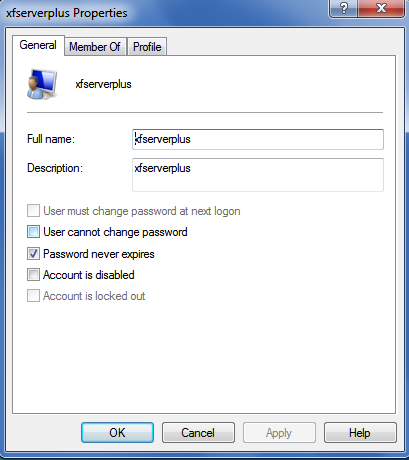The height and width of the screenshot is (460, 409).
Task: Open Help using the Help button
Action: point(360,433)
